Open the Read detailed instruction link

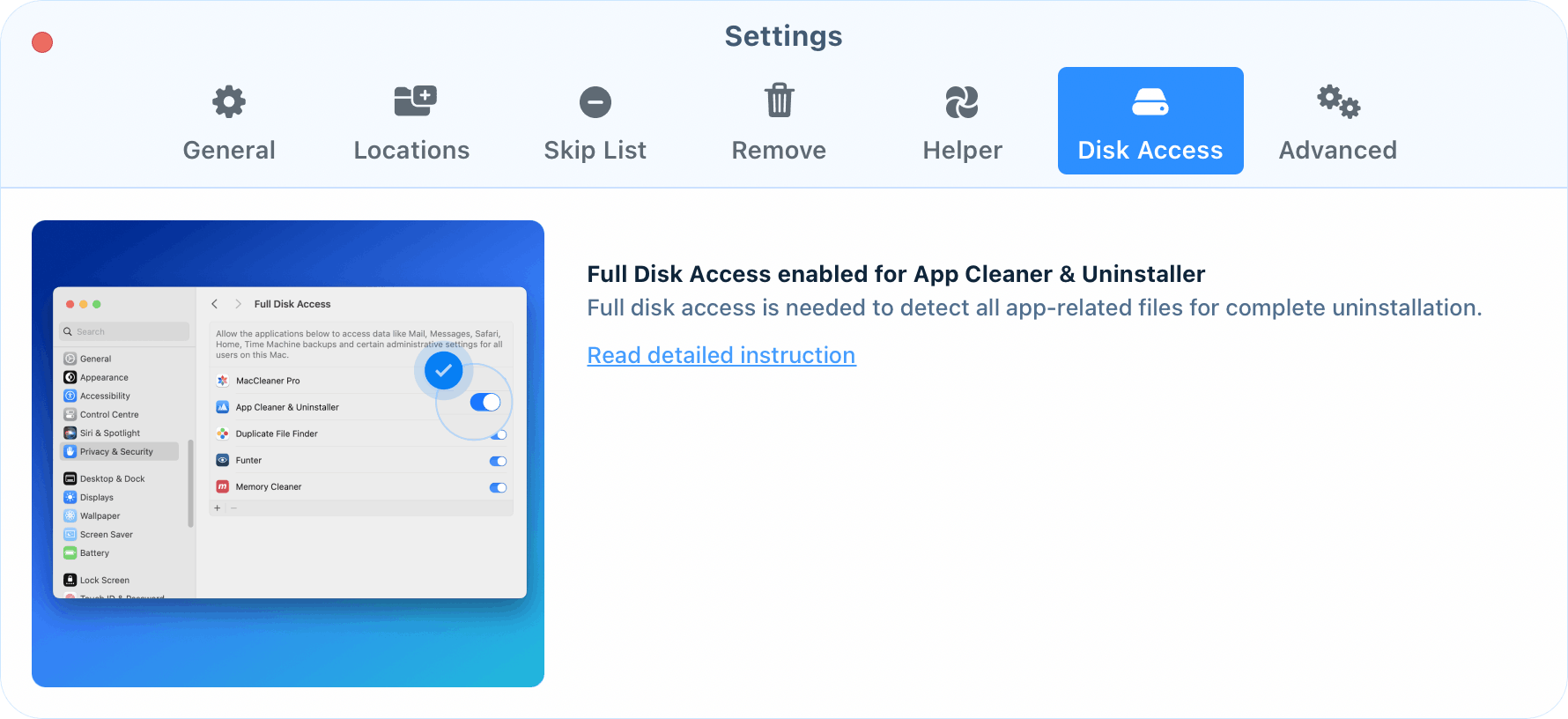[x=721, y=355]
